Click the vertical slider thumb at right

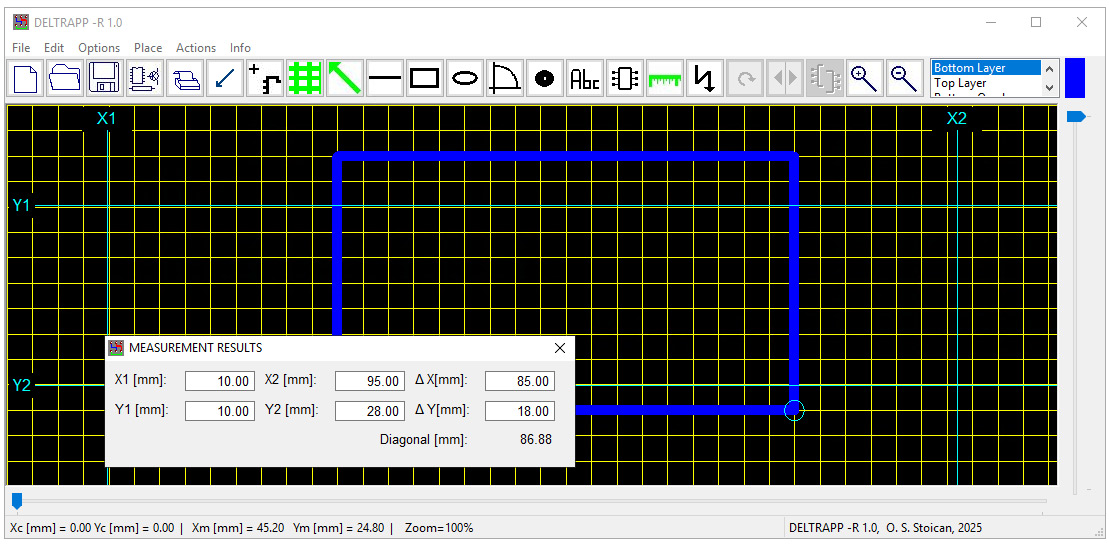1076,116
